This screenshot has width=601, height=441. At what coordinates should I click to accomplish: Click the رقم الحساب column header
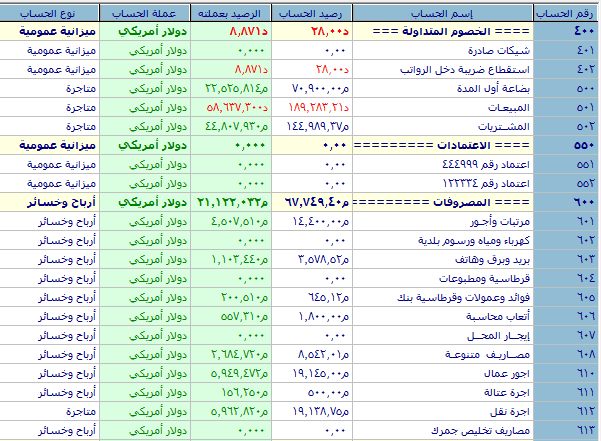(565, 13)
